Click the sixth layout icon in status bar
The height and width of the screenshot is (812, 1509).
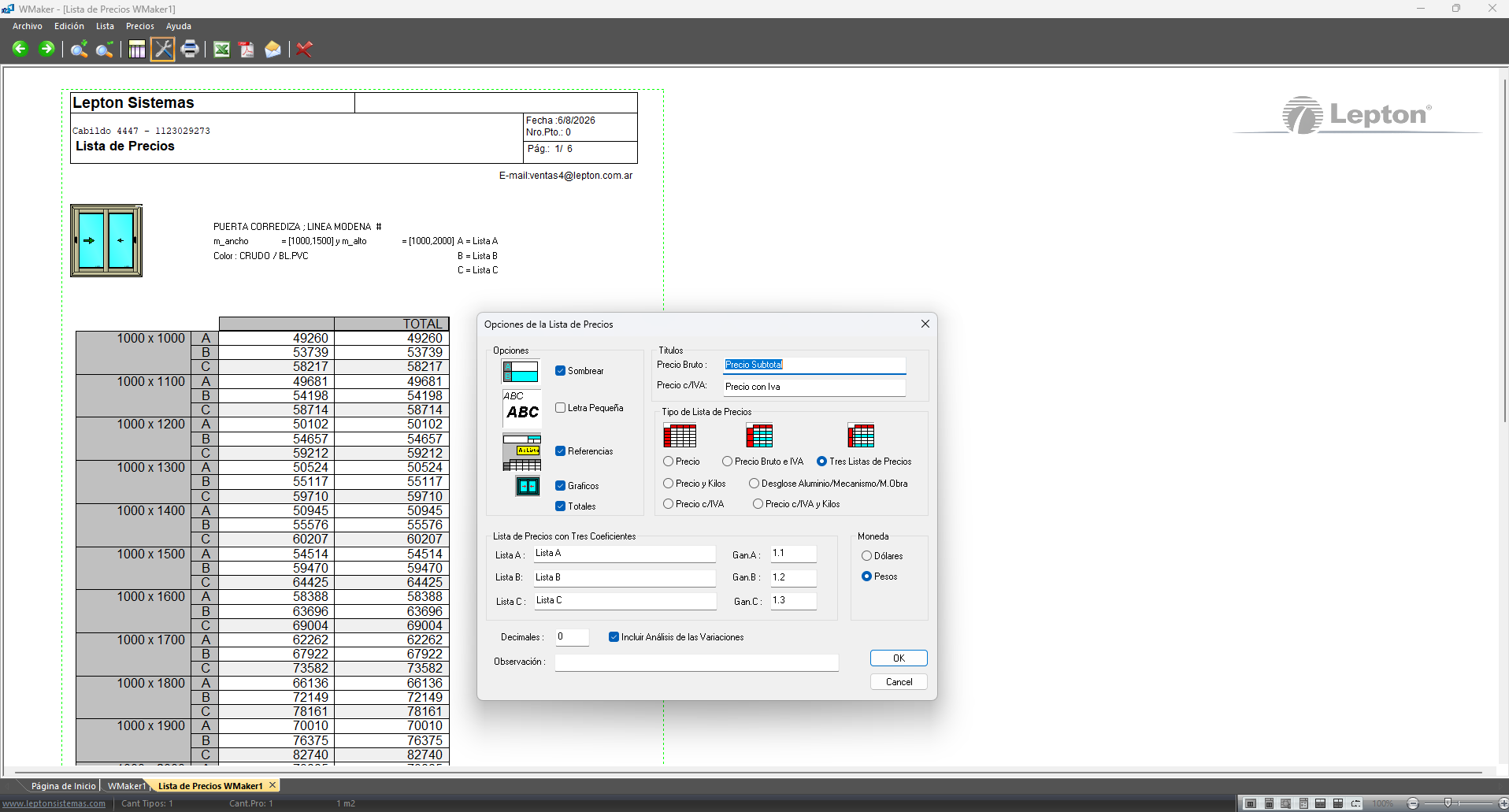(1338, 803)
